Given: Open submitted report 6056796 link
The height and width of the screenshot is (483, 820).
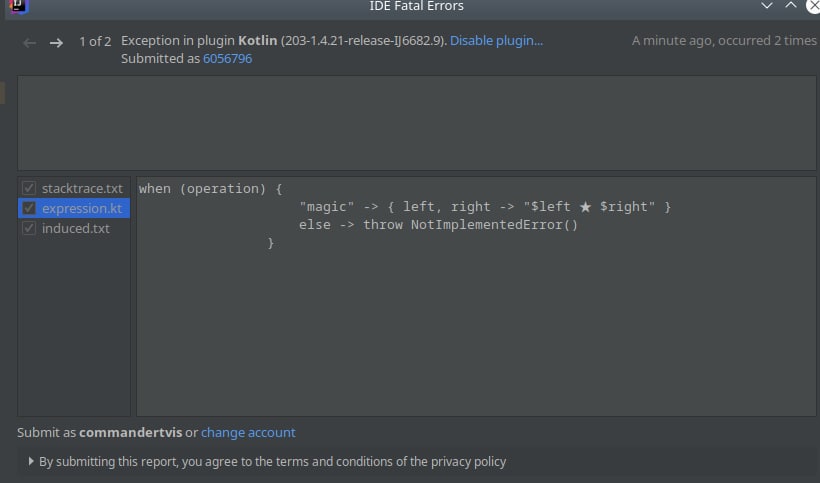Looking at the screenshot, I should (x=227, y=59).
